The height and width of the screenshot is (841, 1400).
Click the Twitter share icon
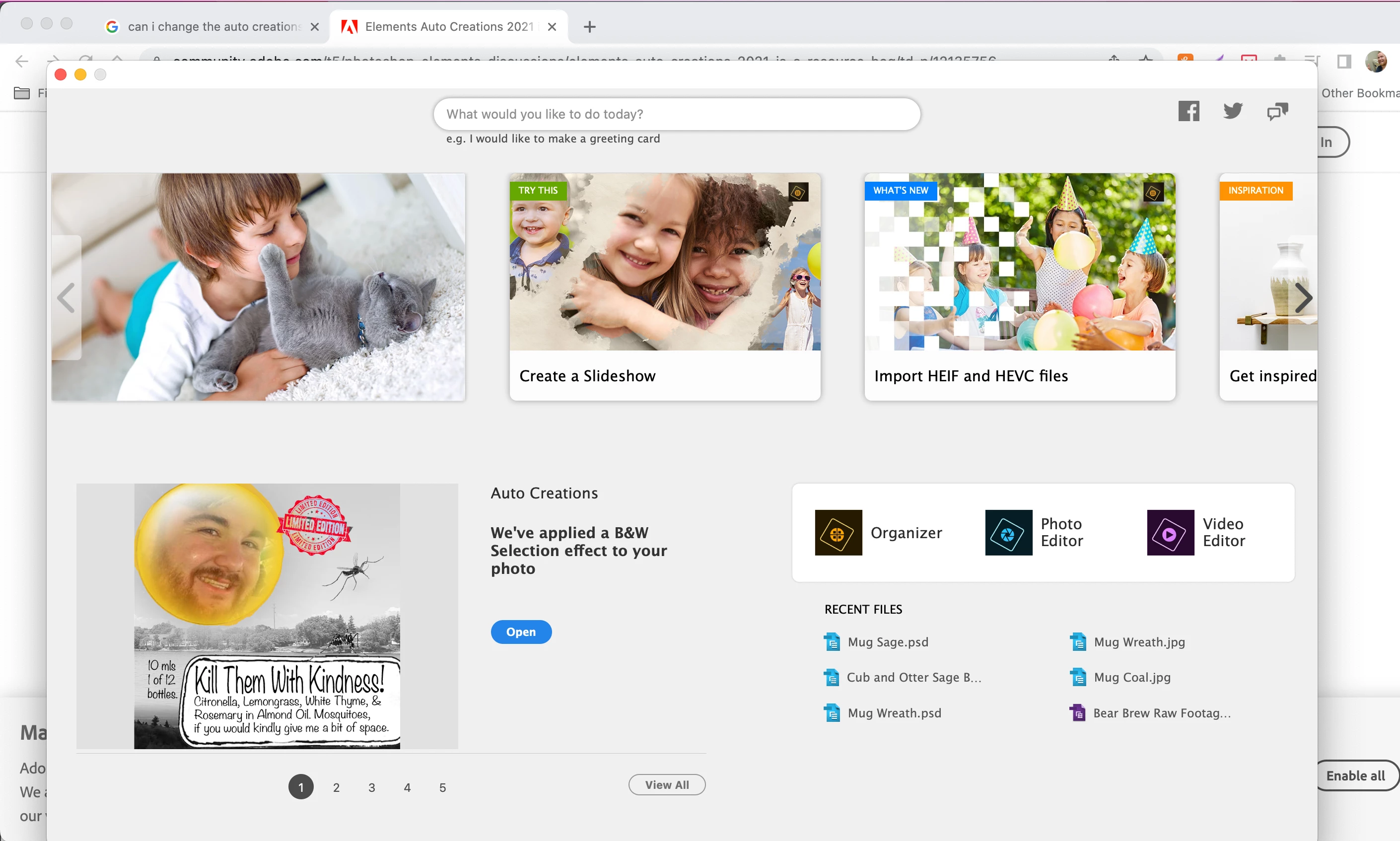coord(1232,111)
